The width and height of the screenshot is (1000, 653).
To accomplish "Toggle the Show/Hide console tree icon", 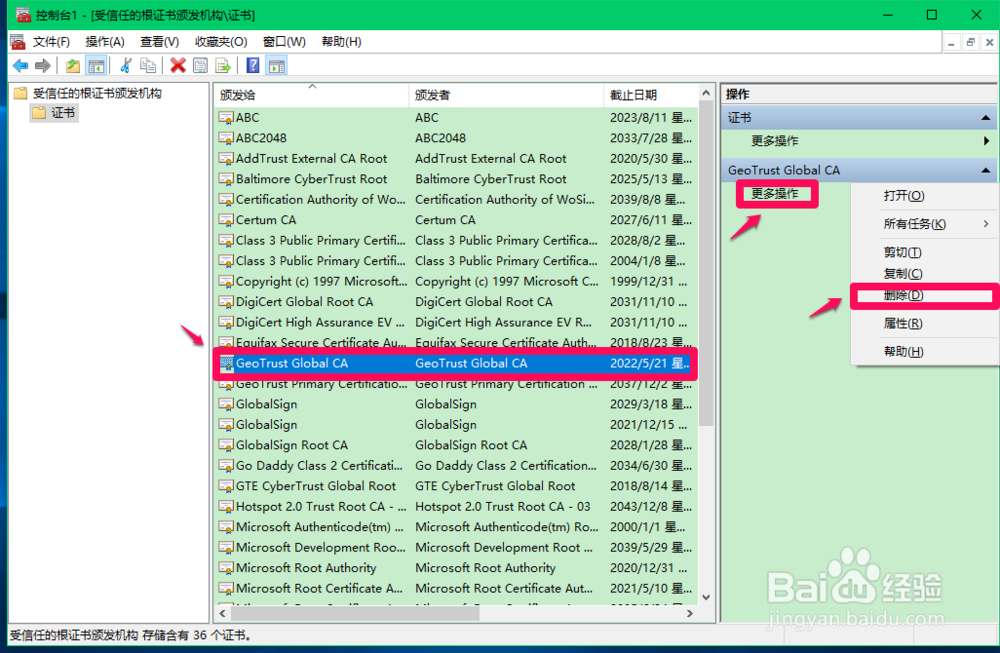I will 96,66.
